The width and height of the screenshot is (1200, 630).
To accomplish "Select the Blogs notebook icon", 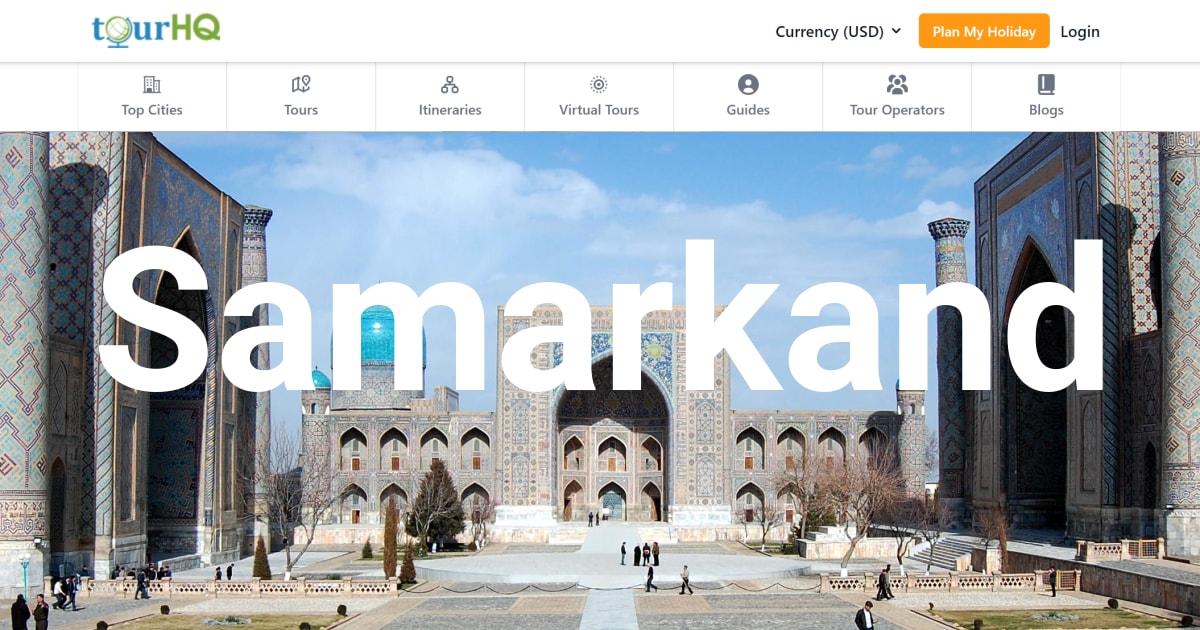I will tap(1046, 84).
